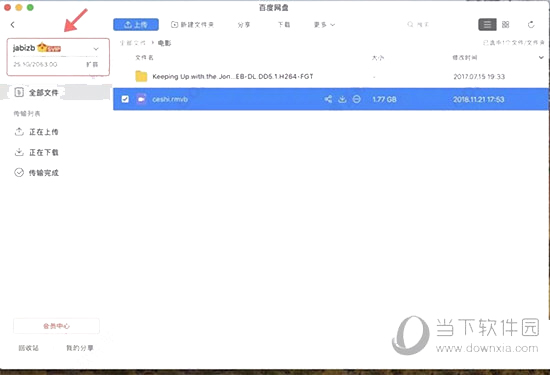Click the transfer complete checkmark icon
Screen dimensions: 550x375
(19, 173)
